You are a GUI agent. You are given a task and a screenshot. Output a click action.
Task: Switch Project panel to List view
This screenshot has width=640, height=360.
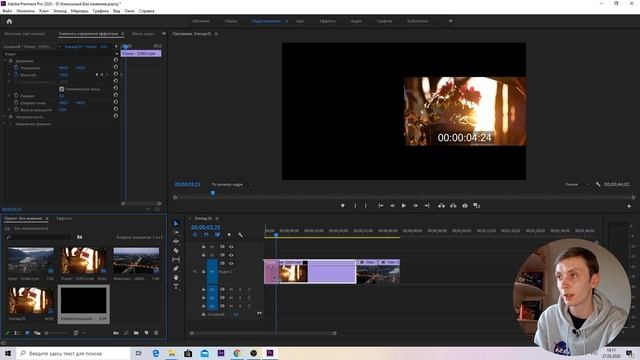[17, 333]
